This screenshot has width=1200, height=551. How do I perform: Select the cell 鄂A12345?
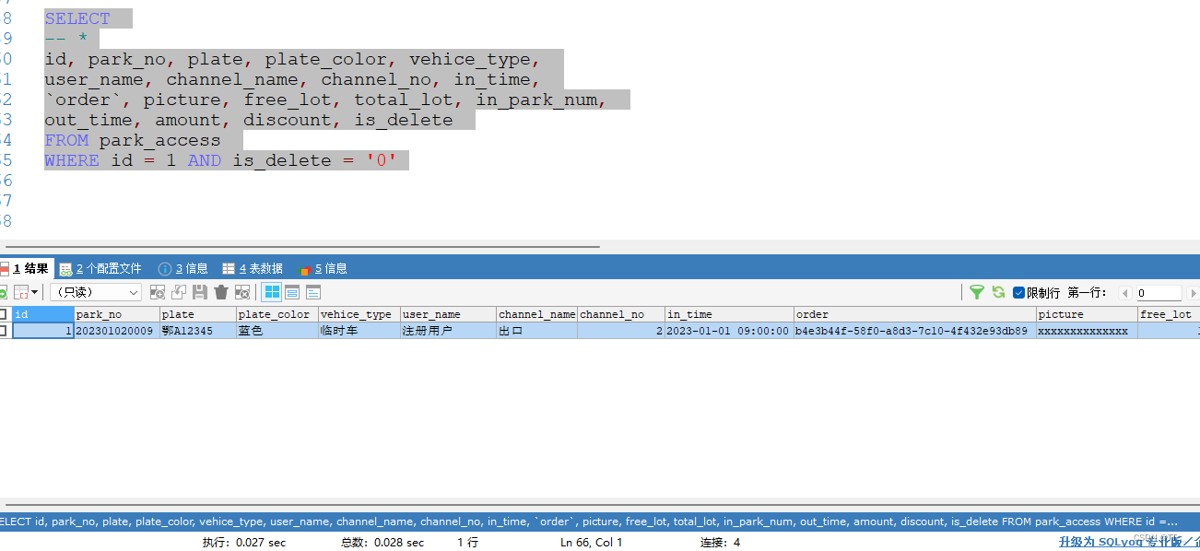coord(198,330)
